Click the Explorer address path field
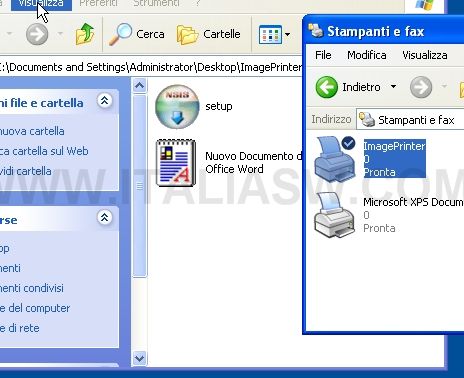Viewport: 464px width, 378px height. click(x=151, y=67)
